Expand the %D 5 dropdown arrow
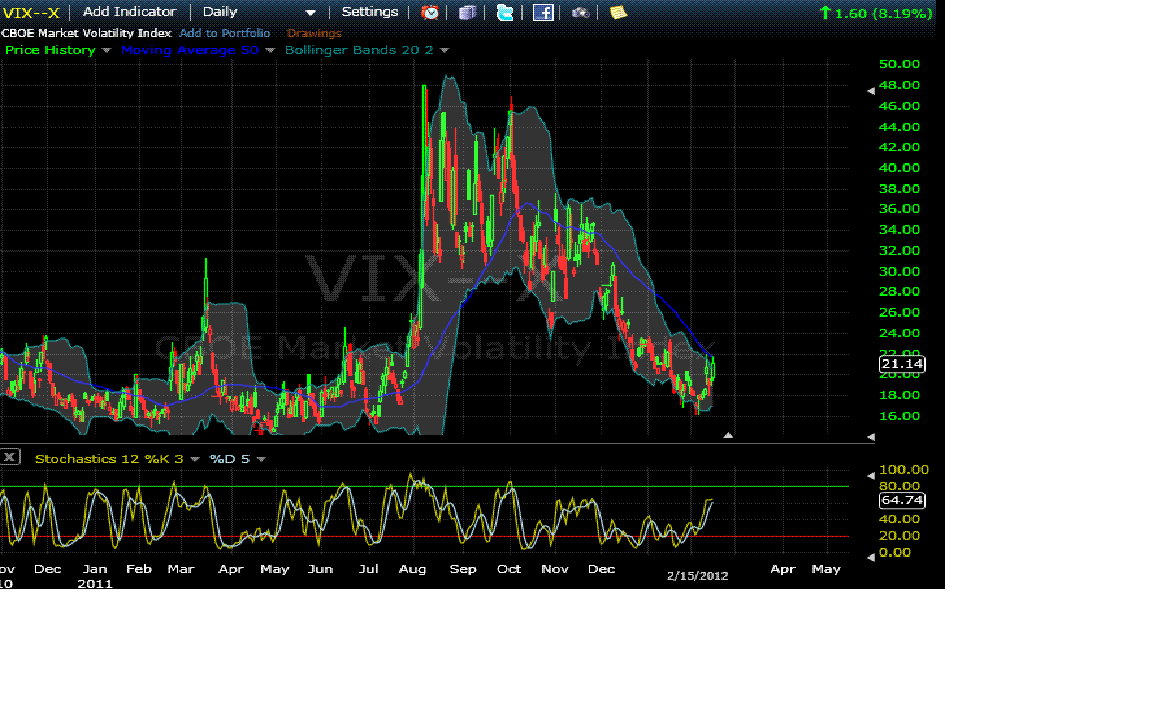 tap(261, 460)
